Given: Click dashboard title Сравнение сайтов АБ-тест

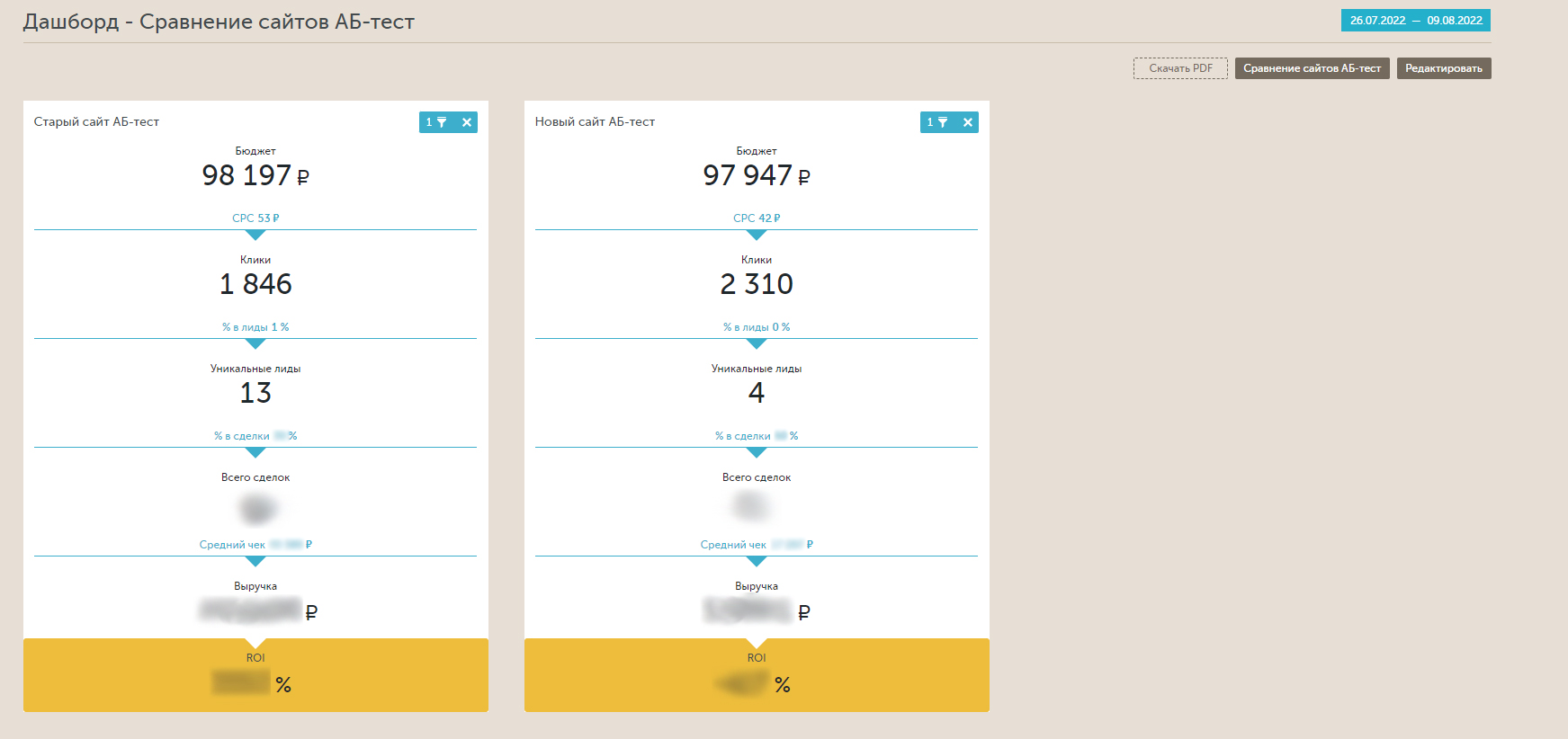Looking at the screenshot, I should click(219, 22).
